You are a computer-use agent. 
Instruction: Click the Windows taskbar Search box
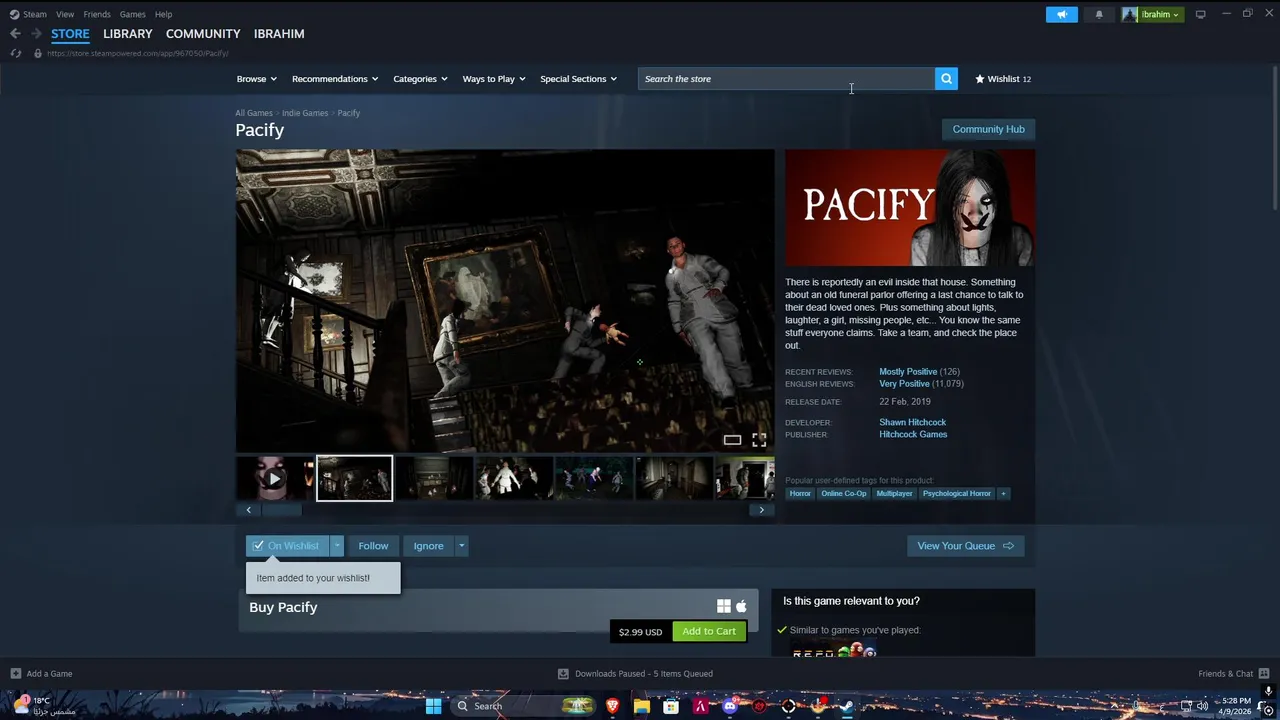523,706
